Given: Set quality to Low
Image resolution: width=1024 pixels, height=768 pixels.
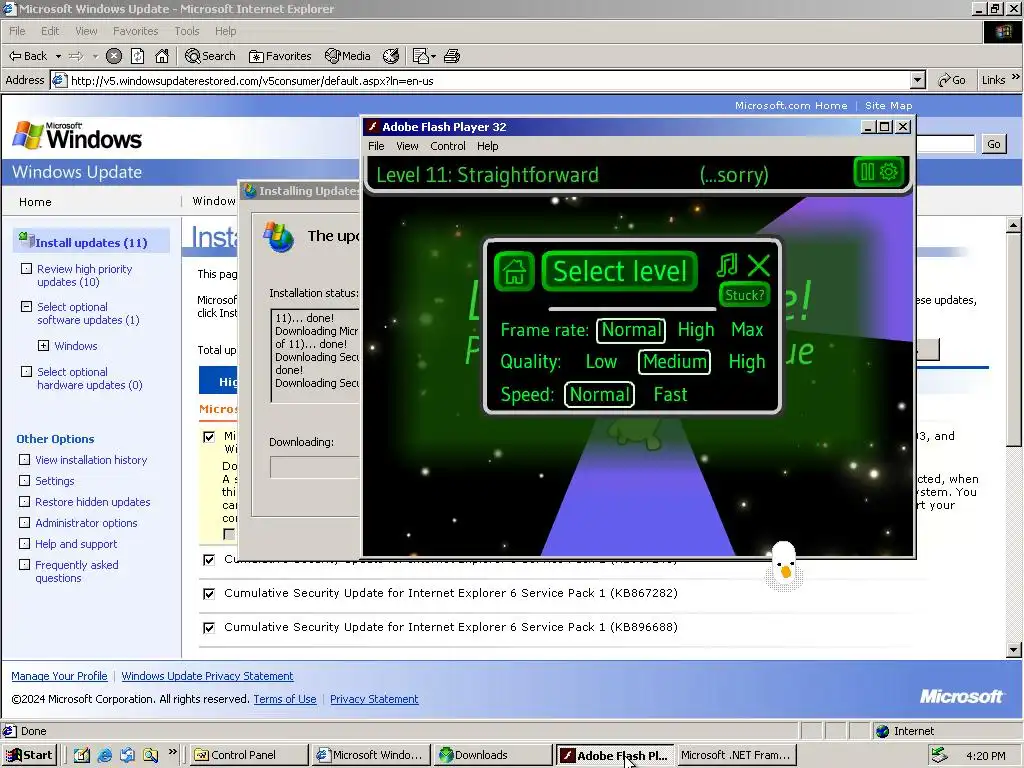Looking at the screenshot, I should pos(601,362).
